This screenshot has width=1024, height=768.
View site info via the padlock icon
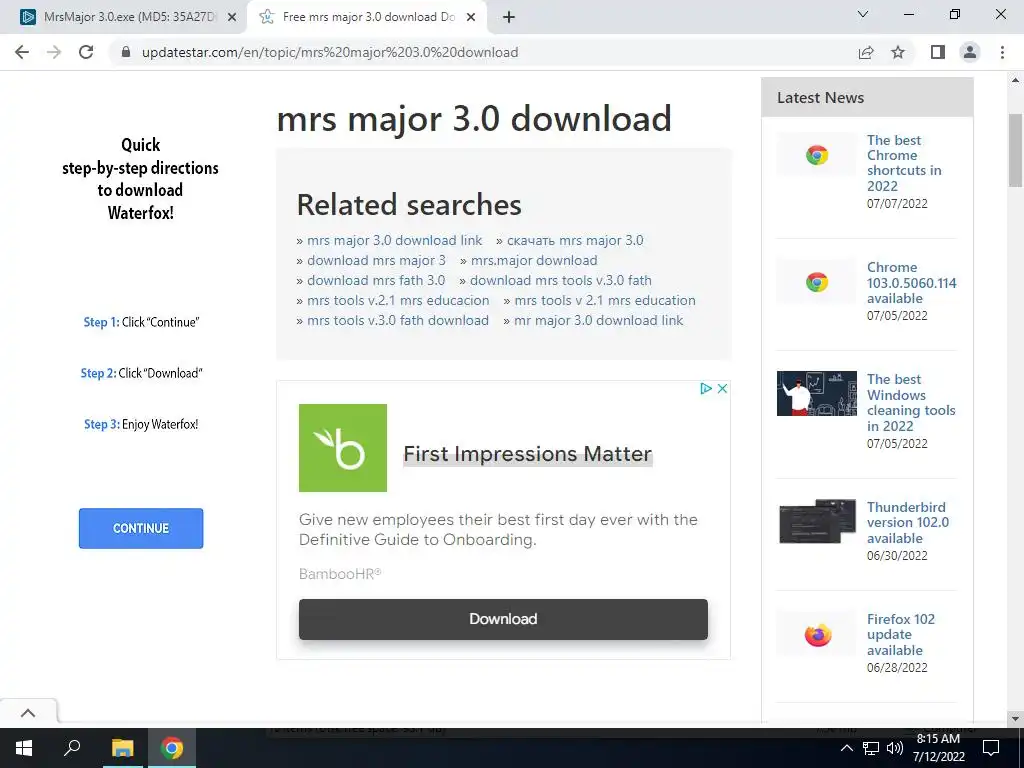126,52
